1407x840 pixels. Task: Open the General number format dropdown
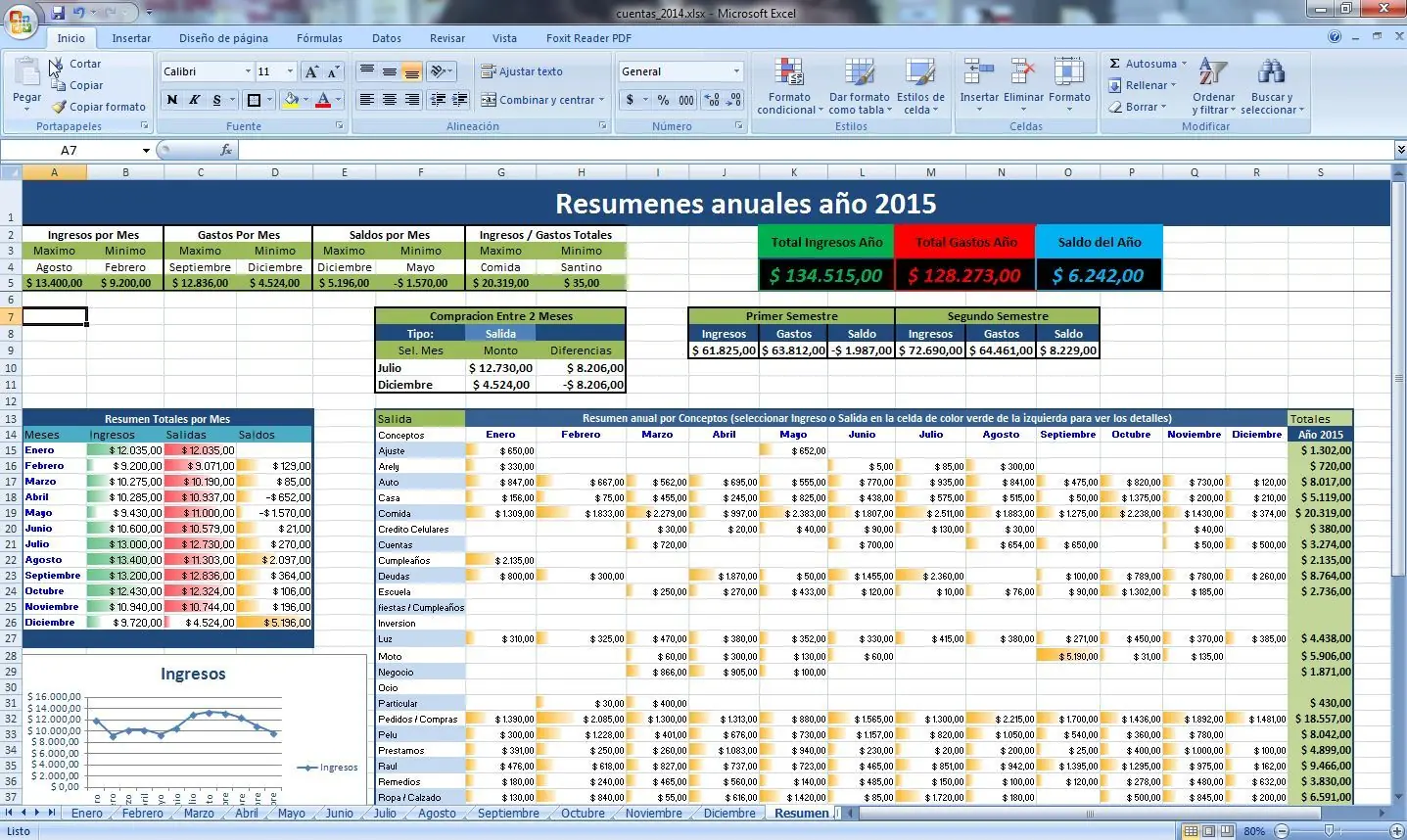click(x=736, y=71)
